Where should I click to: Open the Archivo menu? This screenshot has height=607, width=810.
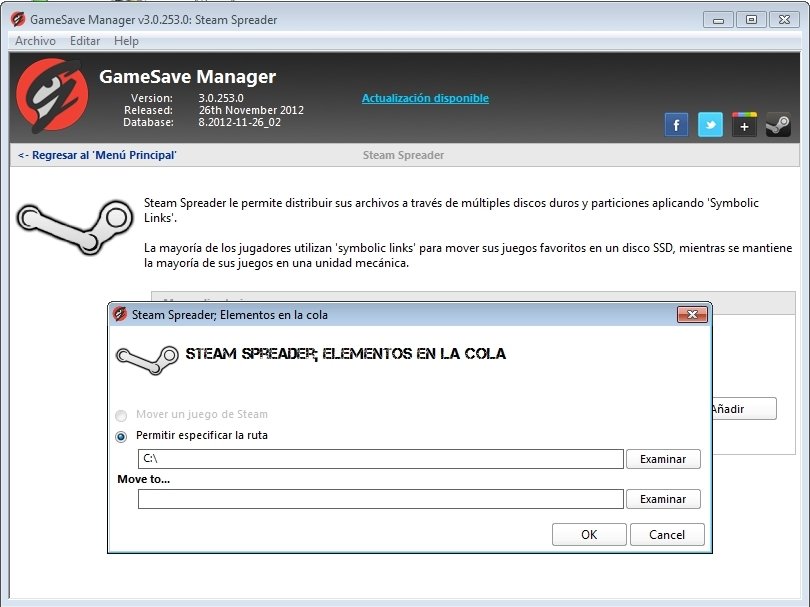35,41
